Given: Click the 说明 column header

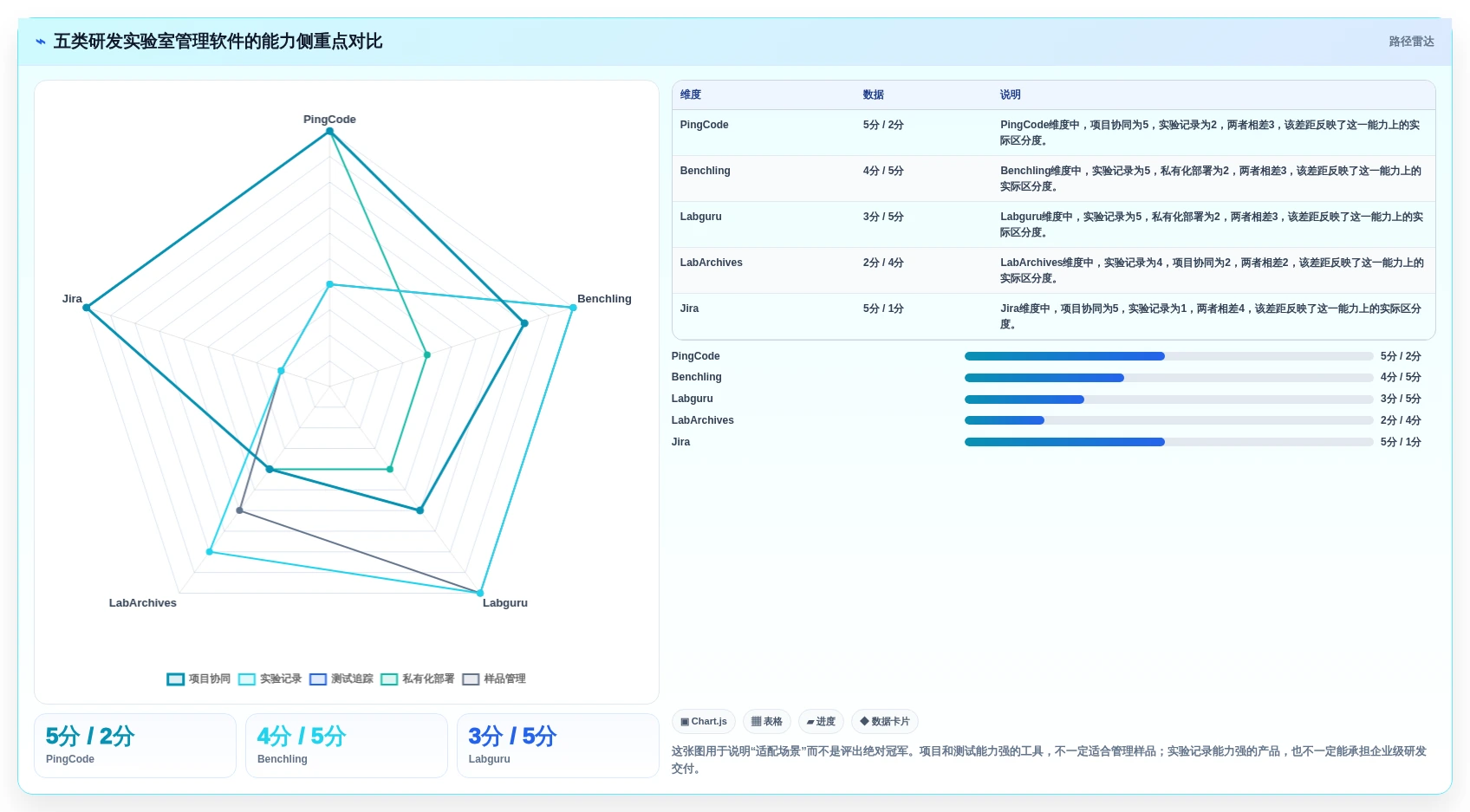Looking at the screenshot, I should click(x=1011, y=94).
